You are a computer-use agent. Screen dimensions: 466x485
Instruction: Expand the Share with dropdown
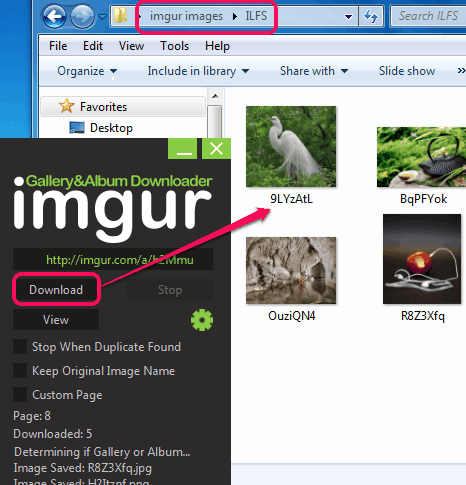314,71
